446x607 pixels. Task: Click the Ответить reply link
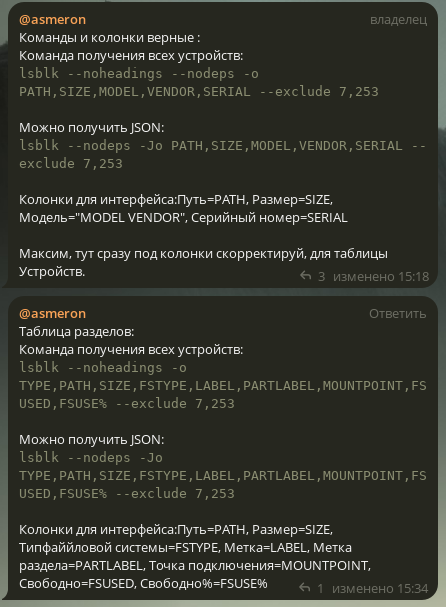(398, 314)
